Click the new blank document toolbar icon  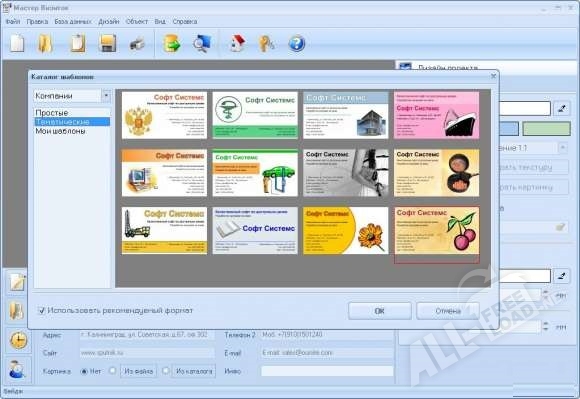[x=17, y=43]
